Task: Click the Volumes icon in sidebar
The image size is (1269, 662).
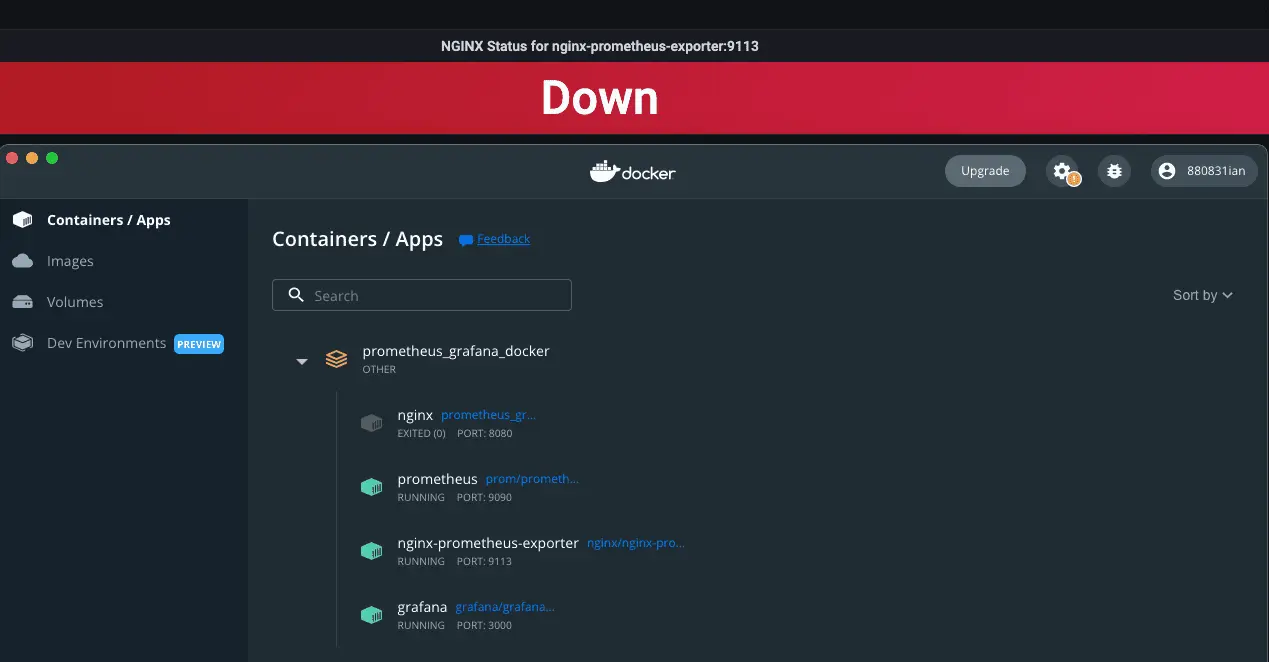Action: click(22, 302)
